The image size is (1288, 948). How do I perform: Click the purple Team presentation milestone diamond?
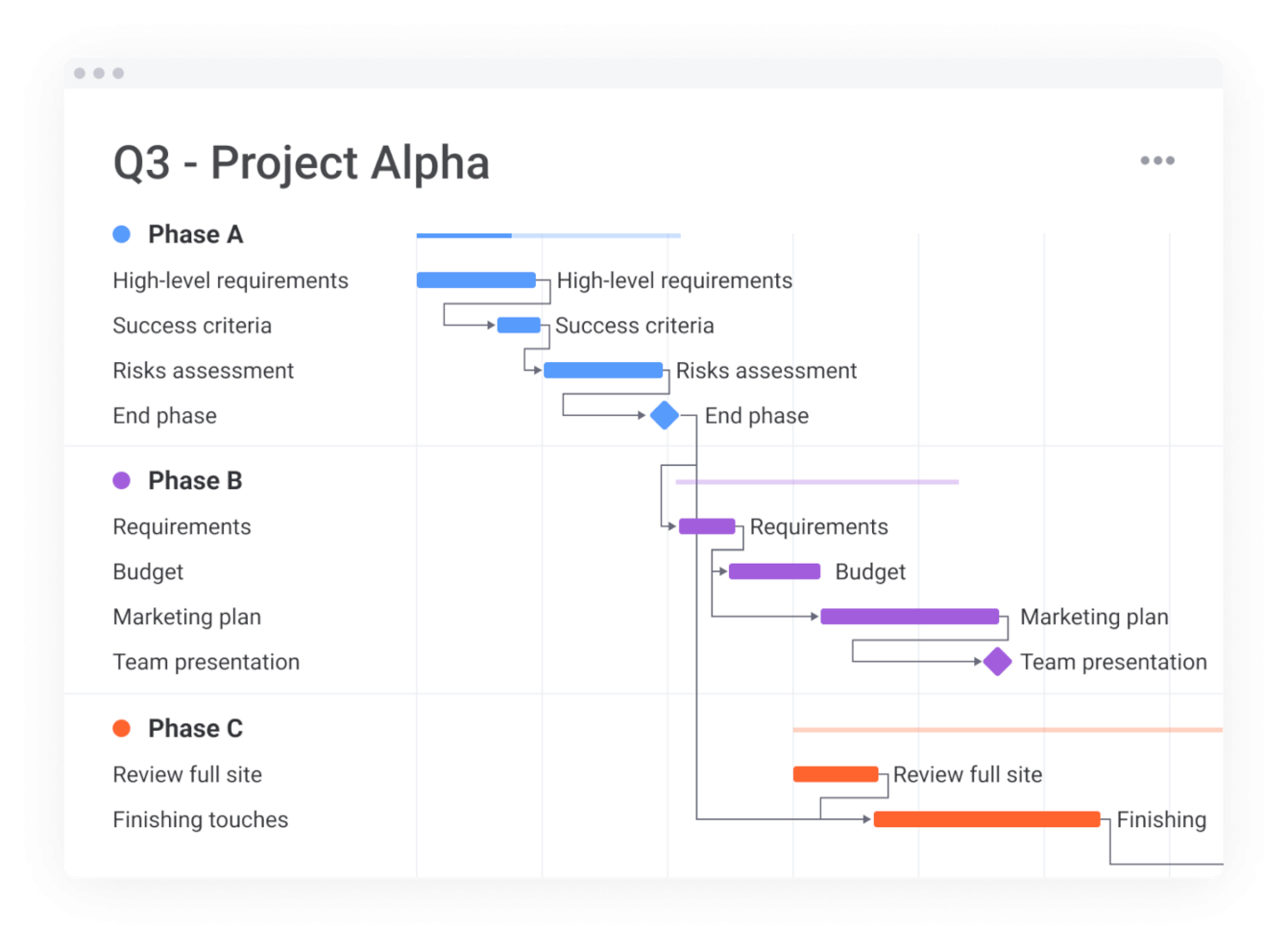click(x=997, y=662)
